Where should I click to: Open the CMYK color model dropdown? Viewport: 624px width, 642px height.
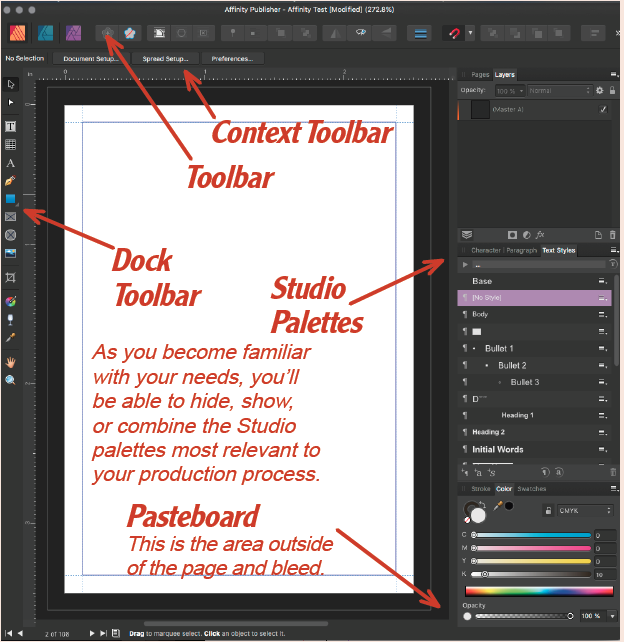[586, 510]
